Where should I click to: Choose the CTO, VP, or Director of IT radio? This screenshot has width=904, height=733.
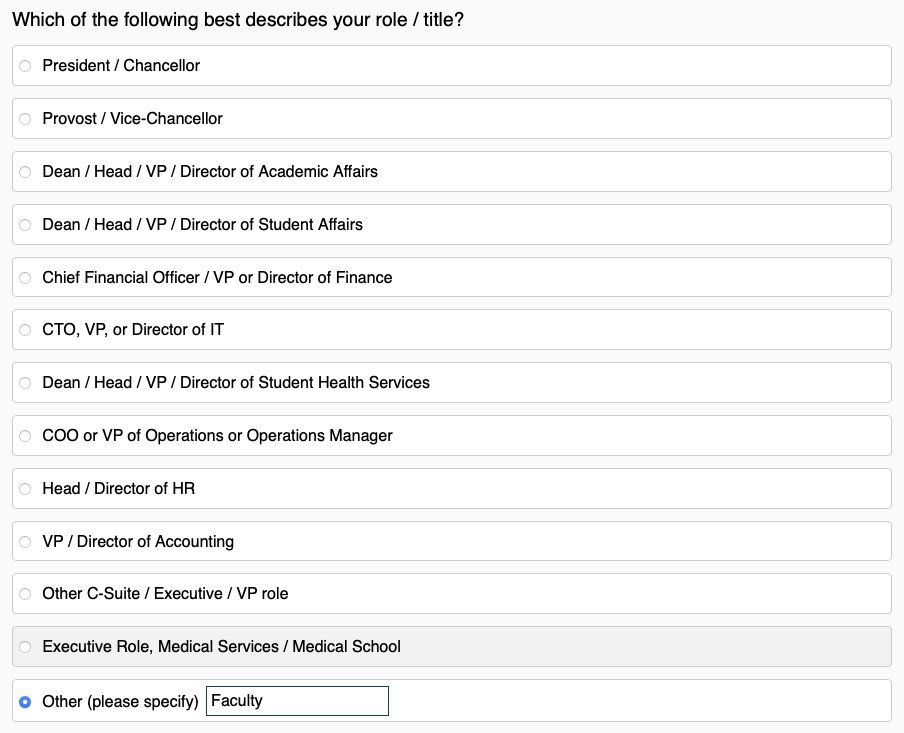point(26,330)
